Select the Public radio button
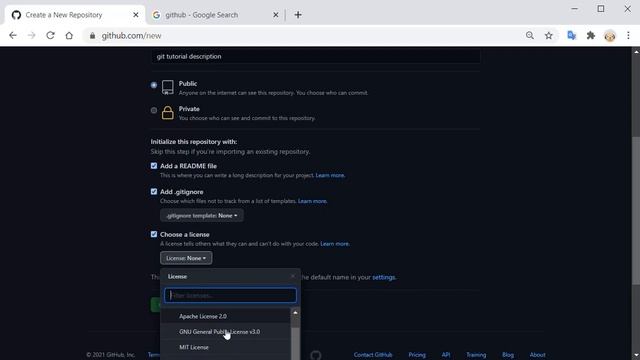640x360 pixels. (154, 85)
